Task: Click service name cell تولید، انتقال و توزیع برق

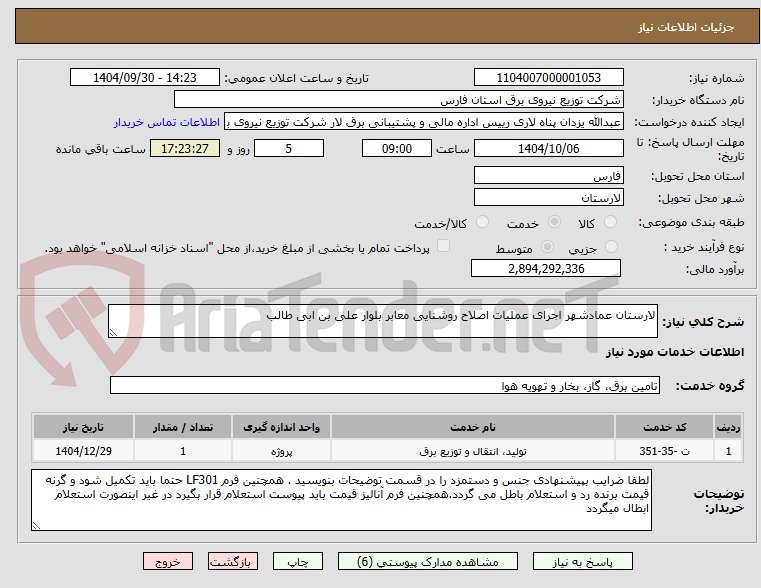Action: (472, 451)
